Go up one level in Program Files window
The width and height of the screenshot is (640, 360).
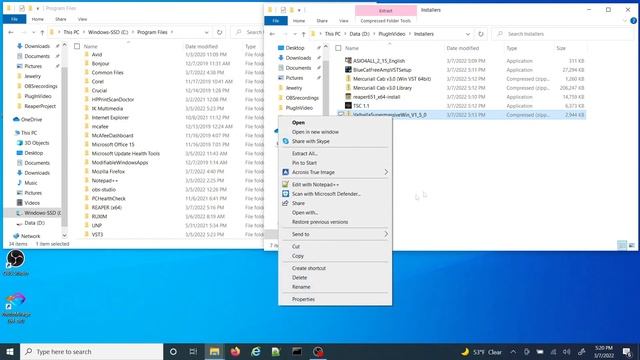point(42,32)
